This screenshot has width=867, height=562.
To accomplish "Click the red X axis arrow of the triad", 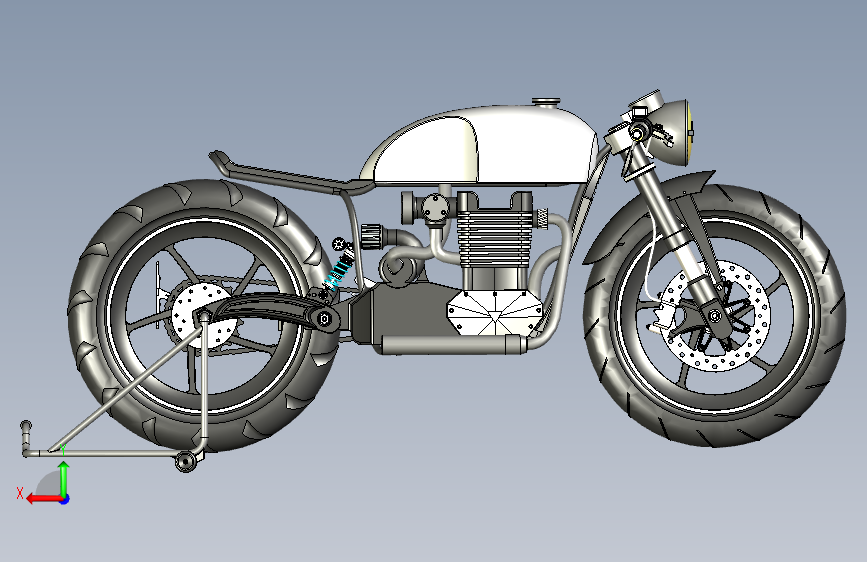I will pos(43,499).
